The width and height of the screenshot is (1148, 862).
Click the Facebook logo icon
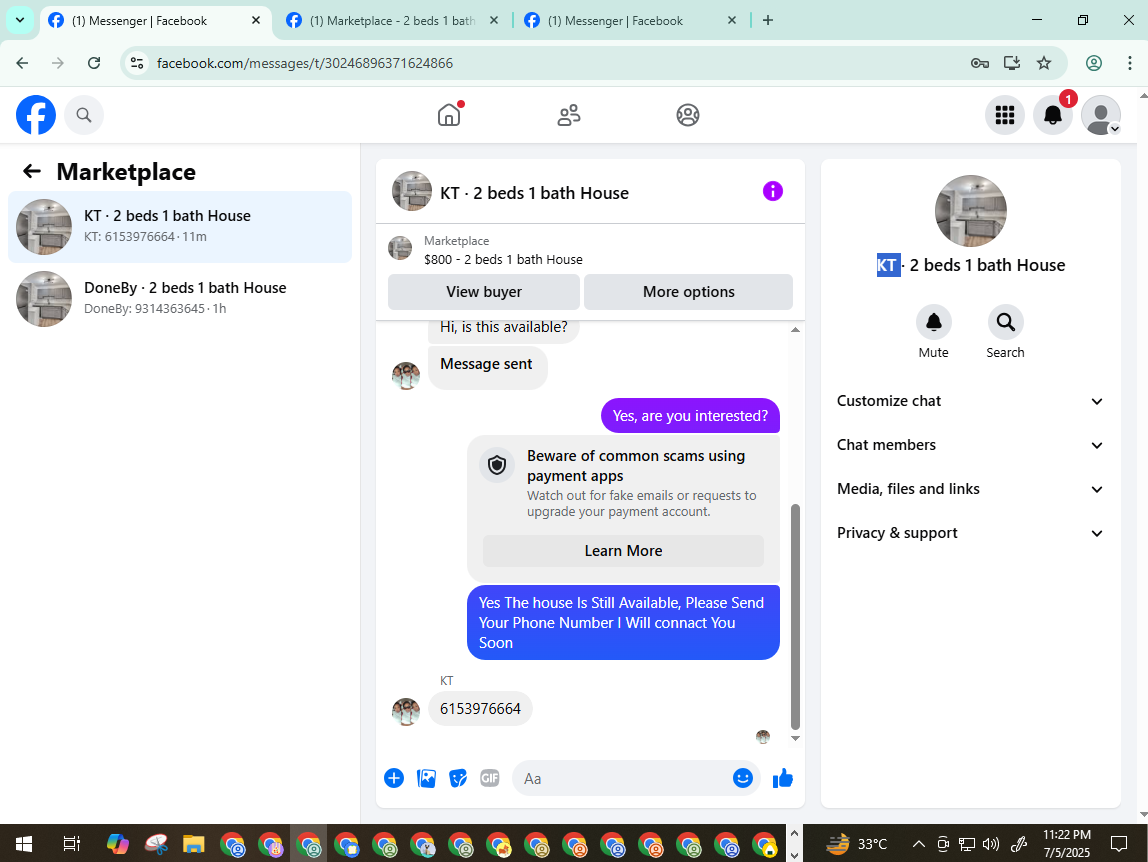point(36,115)
